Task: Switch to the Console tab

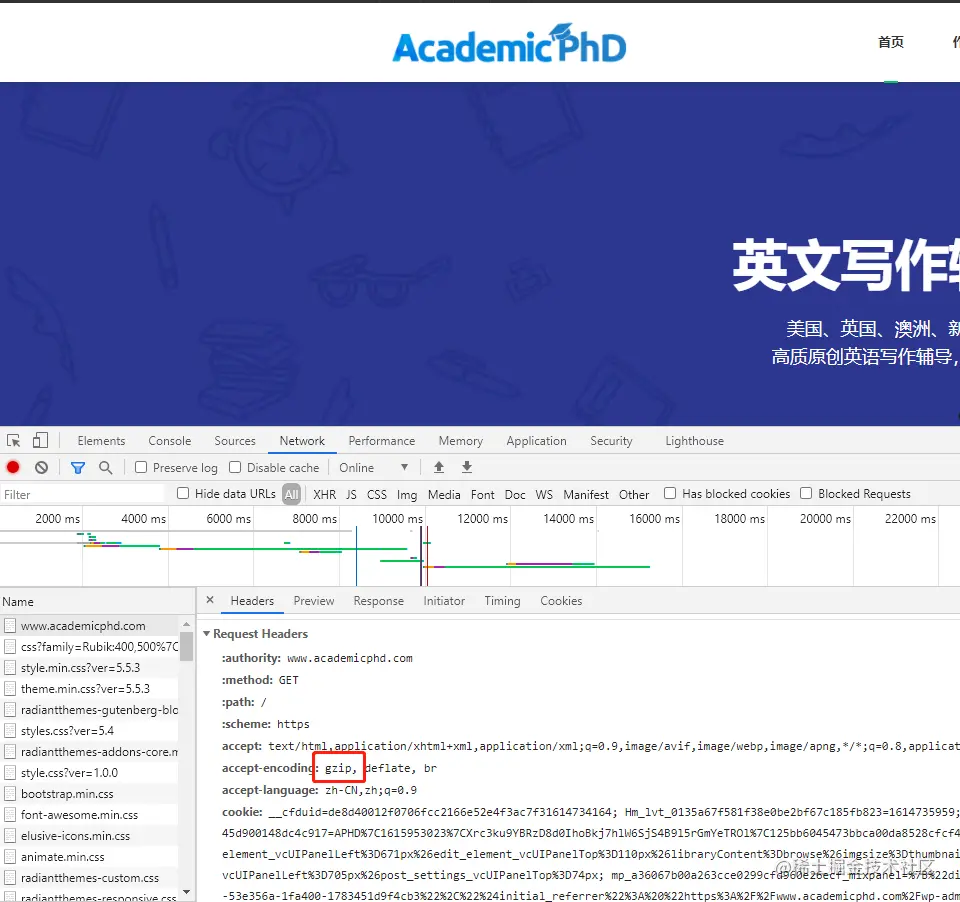Action: [x=170, y=441]
